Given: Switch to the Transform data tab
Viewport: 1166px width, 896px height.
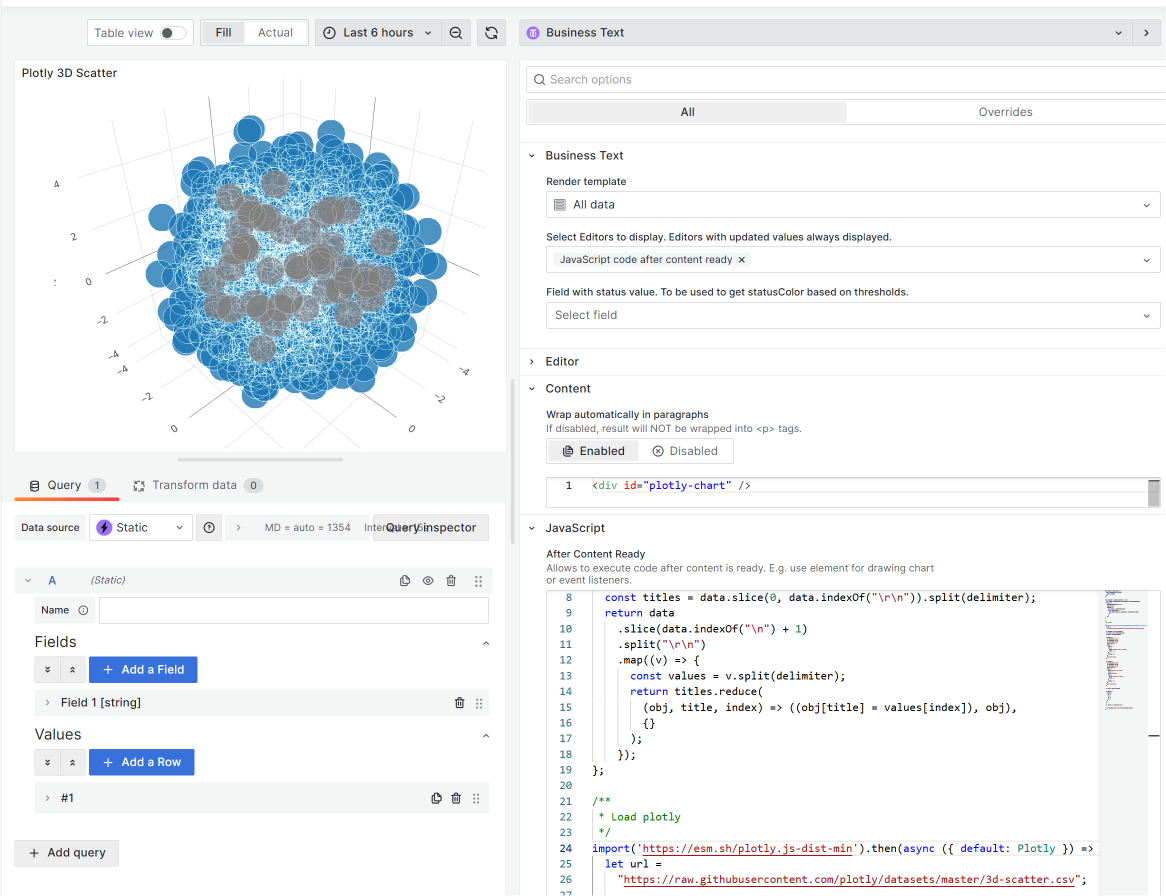Looking at the screenshot, I should pyautogui.click(x=197, y=485).
